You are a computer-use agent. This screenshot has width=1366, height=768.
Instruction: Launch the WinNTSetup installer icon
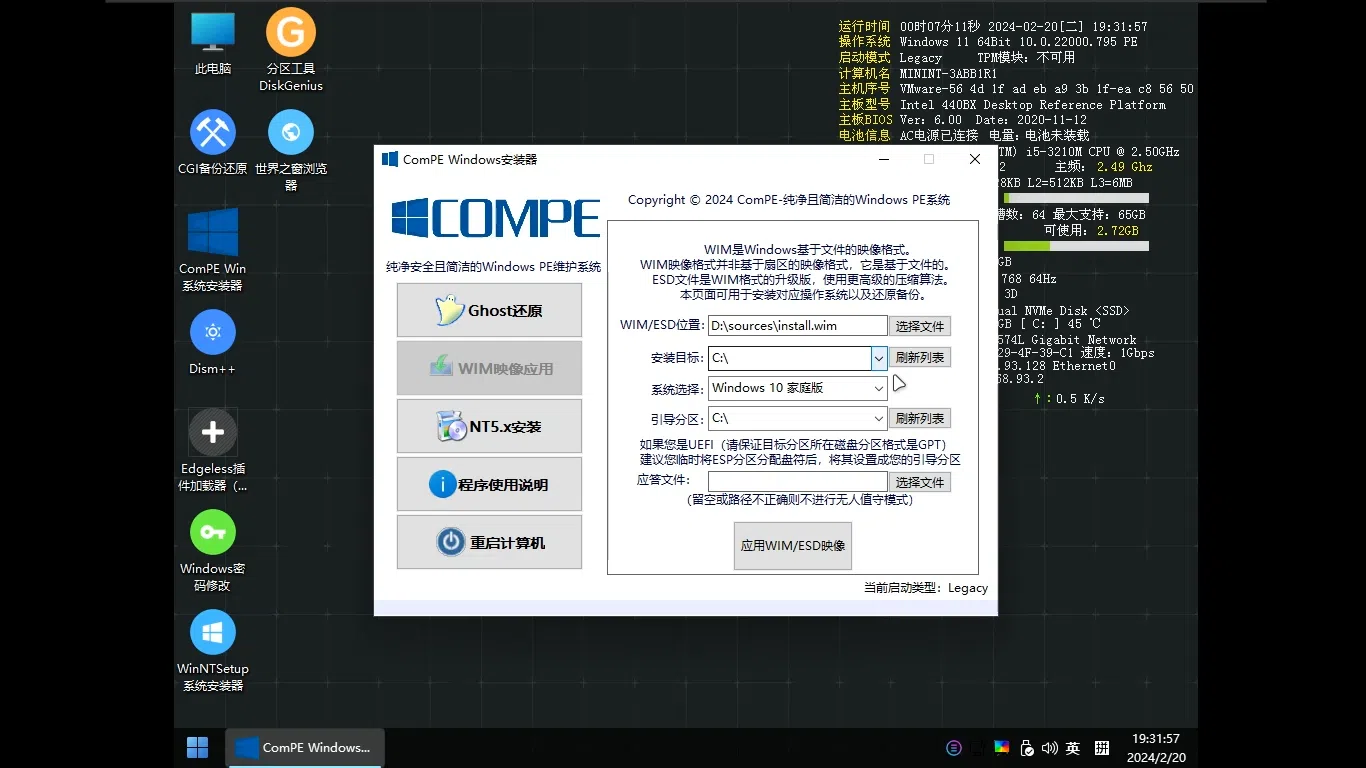click(213, 651)
